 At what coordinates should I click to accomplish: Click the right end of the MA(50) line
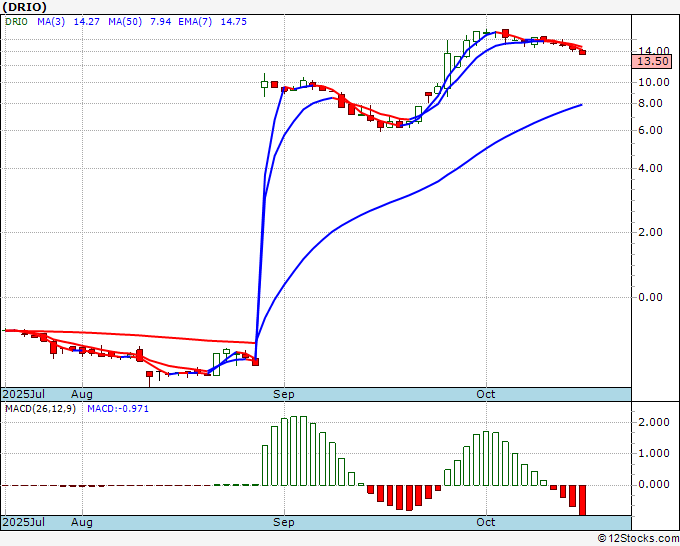tap(581, 105)
